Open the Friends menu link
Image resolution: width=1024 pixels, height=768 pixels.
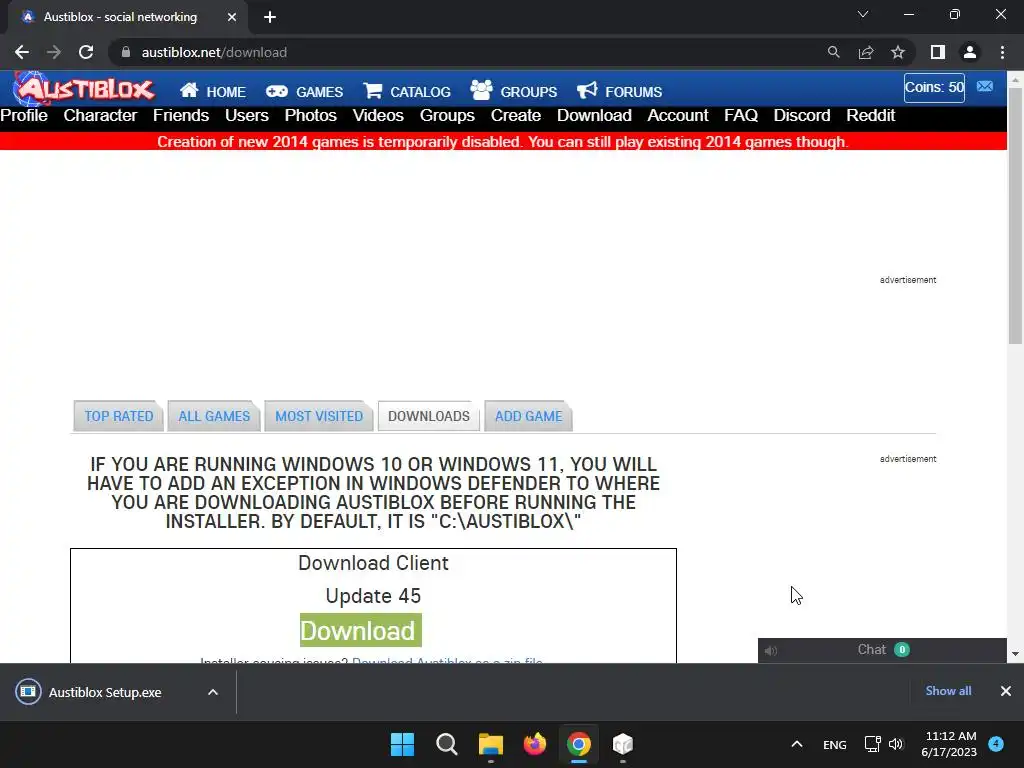coord(181,116)
